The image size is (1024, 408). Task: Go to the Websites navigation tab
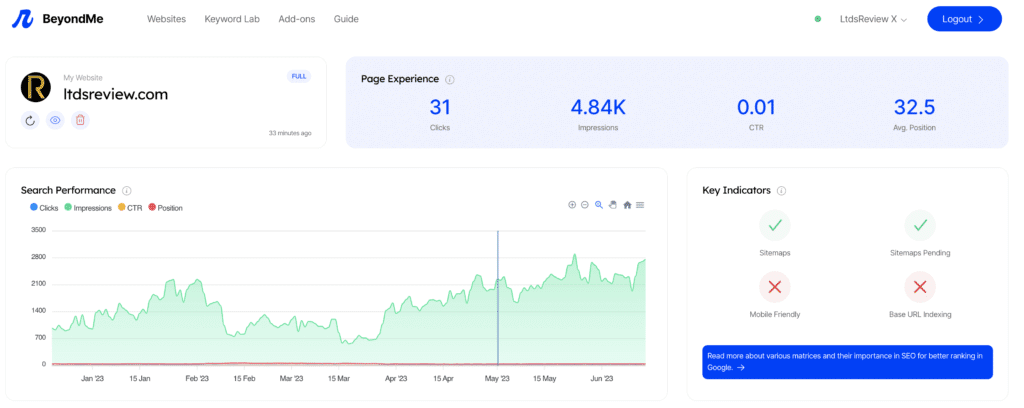click(166, 19)
